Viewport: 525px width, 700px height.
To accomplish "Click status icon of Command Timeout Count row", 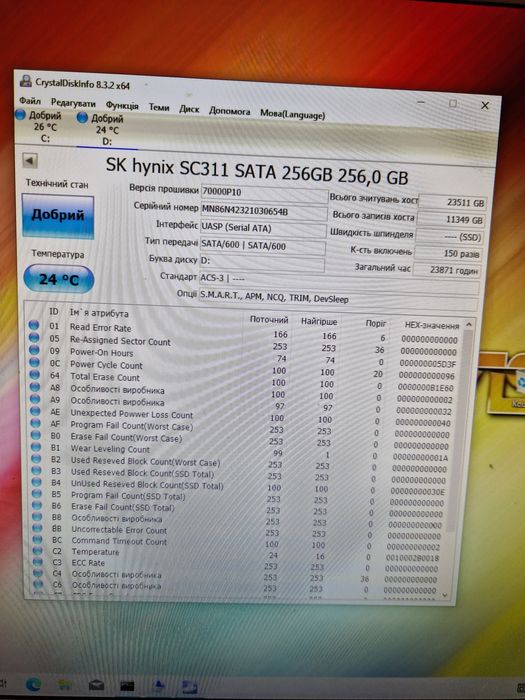I will 37,539.
